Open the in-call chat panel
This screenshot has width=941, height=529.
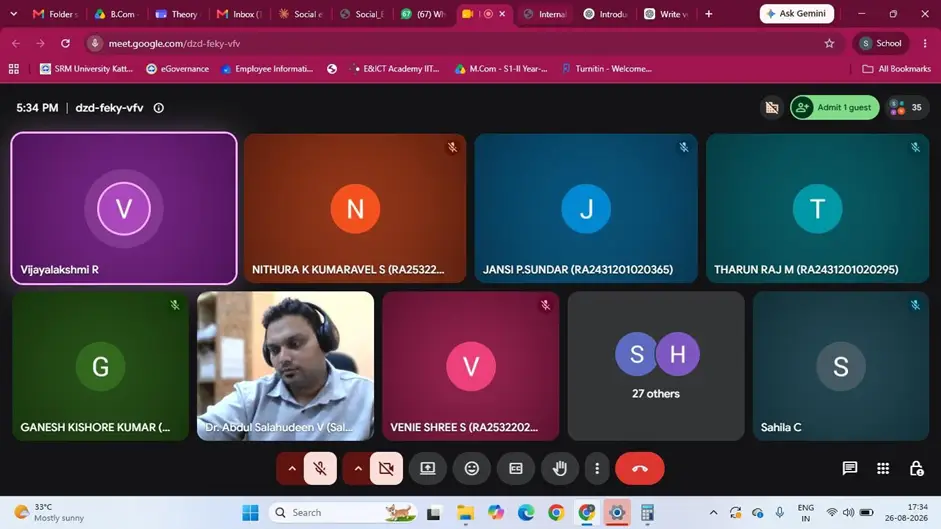(849, 468)
